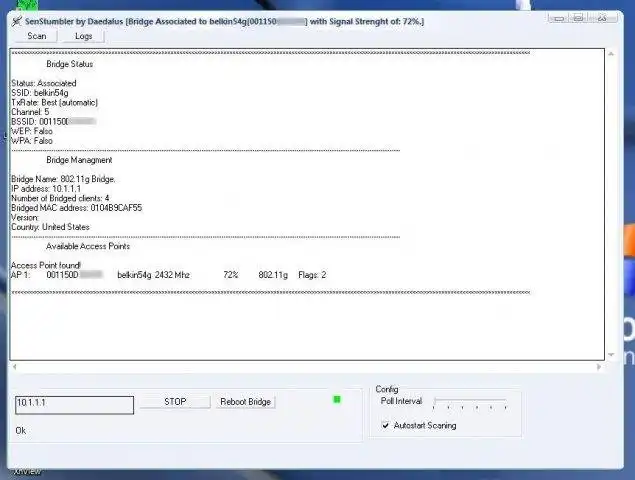Screen dimensions: 635x480
Task: Click the horizontal scrollbar left arrow
Action: click(15, 367)
